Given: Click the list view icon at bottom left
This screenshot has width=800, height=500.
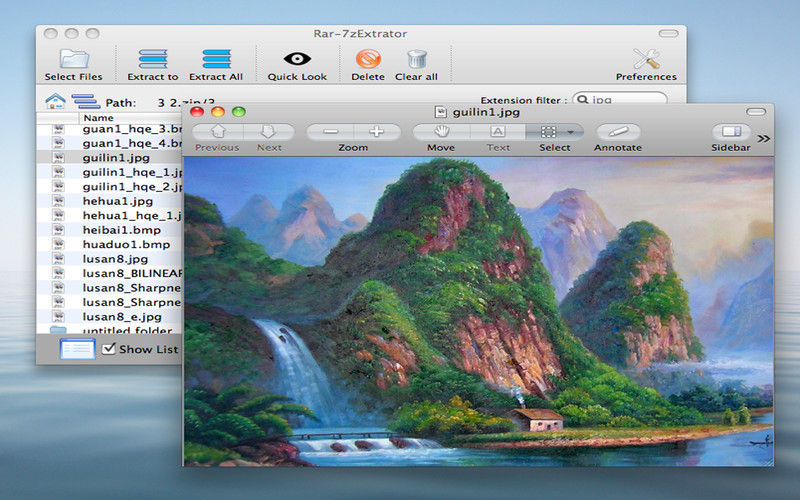Looking at the screenshot, I should [78, 349].
